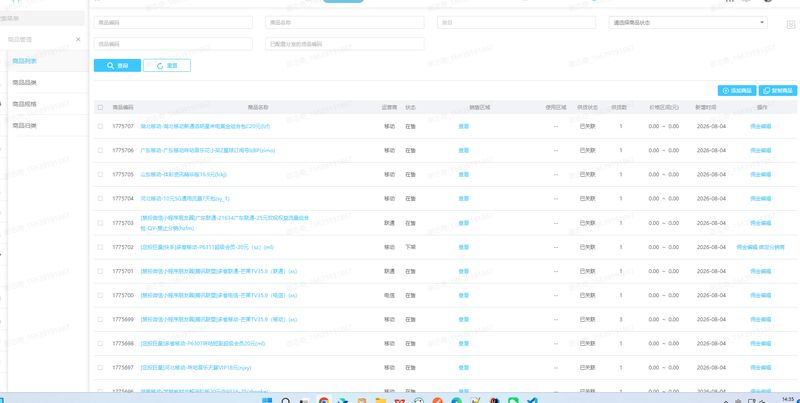The image size is (800, 403).
Task: Open File Explorer folder icon on taskbar
Action: [380, 401]
